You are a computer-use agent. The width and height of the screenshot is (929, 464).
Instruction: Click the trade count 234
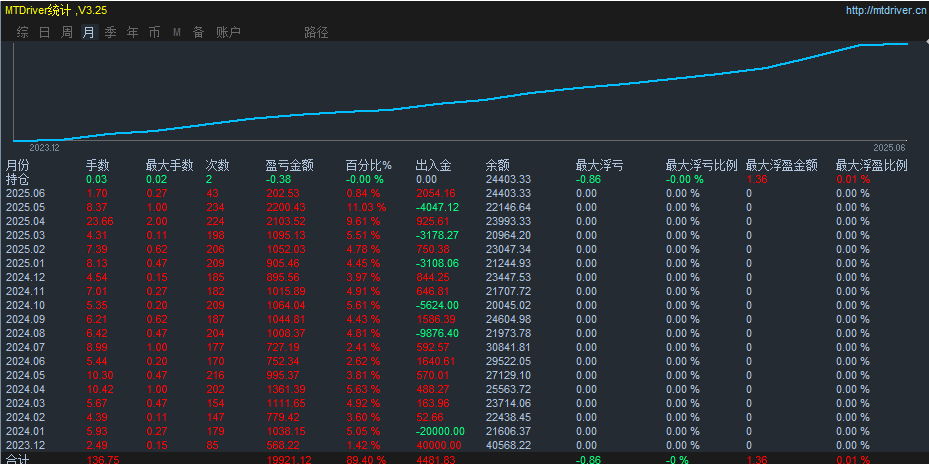tap(214, 207)
